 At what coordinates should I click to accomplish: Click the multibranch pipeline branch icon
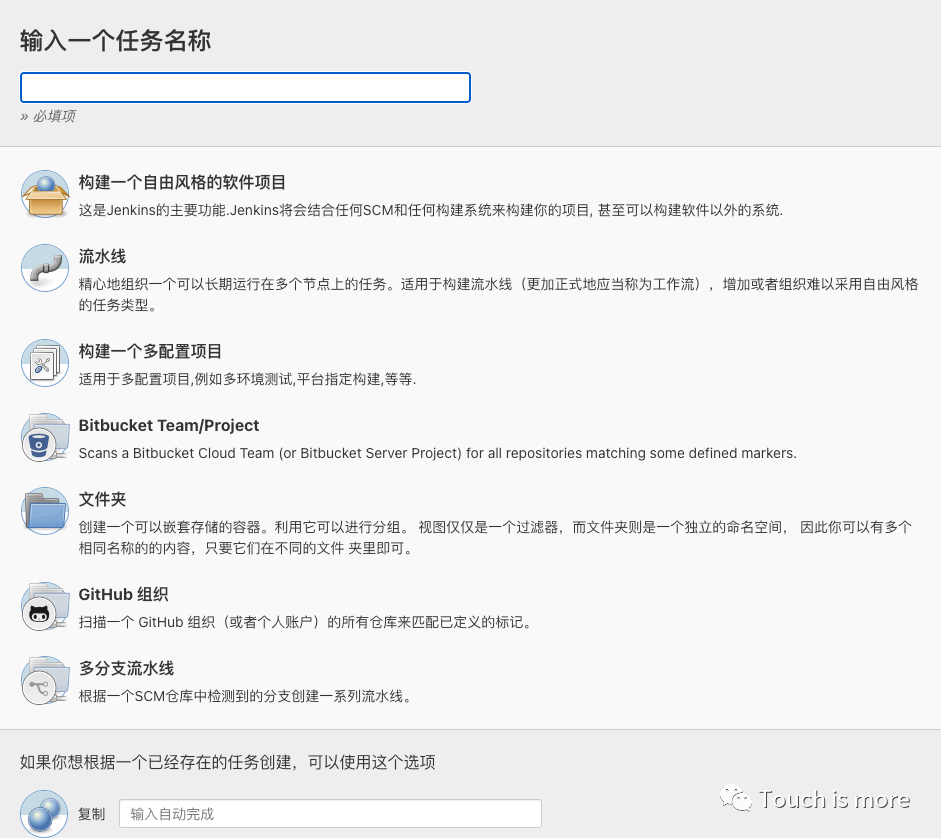click(45, 680)
